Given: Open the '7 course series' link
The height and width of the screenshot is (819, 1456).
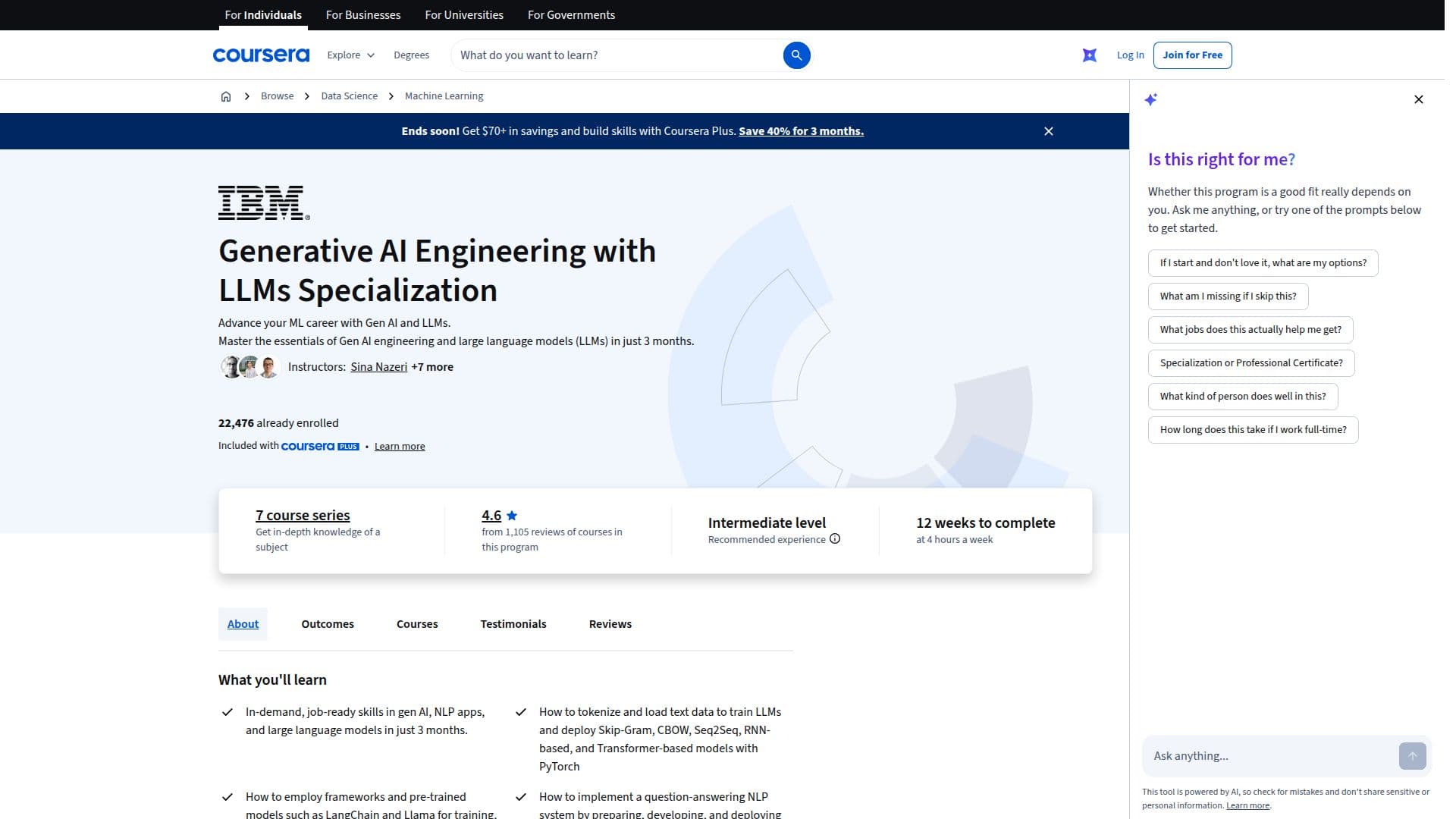Looking at the screenshot, I should 303,516.
